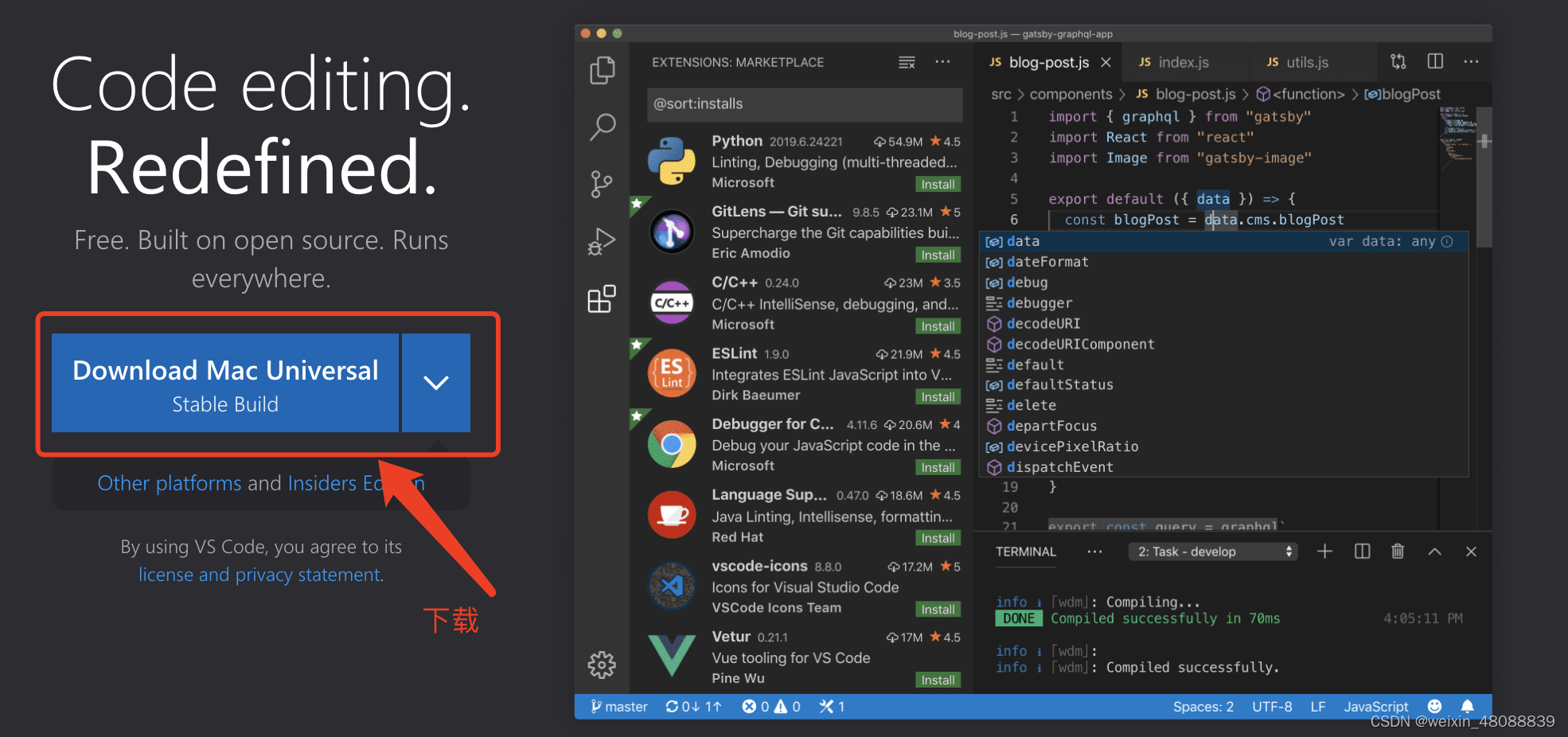Viewport: 1568px width, 737px height.
Task: Click the LF line ending selector
Action: pyautogui.click(x=1318, y=707)
